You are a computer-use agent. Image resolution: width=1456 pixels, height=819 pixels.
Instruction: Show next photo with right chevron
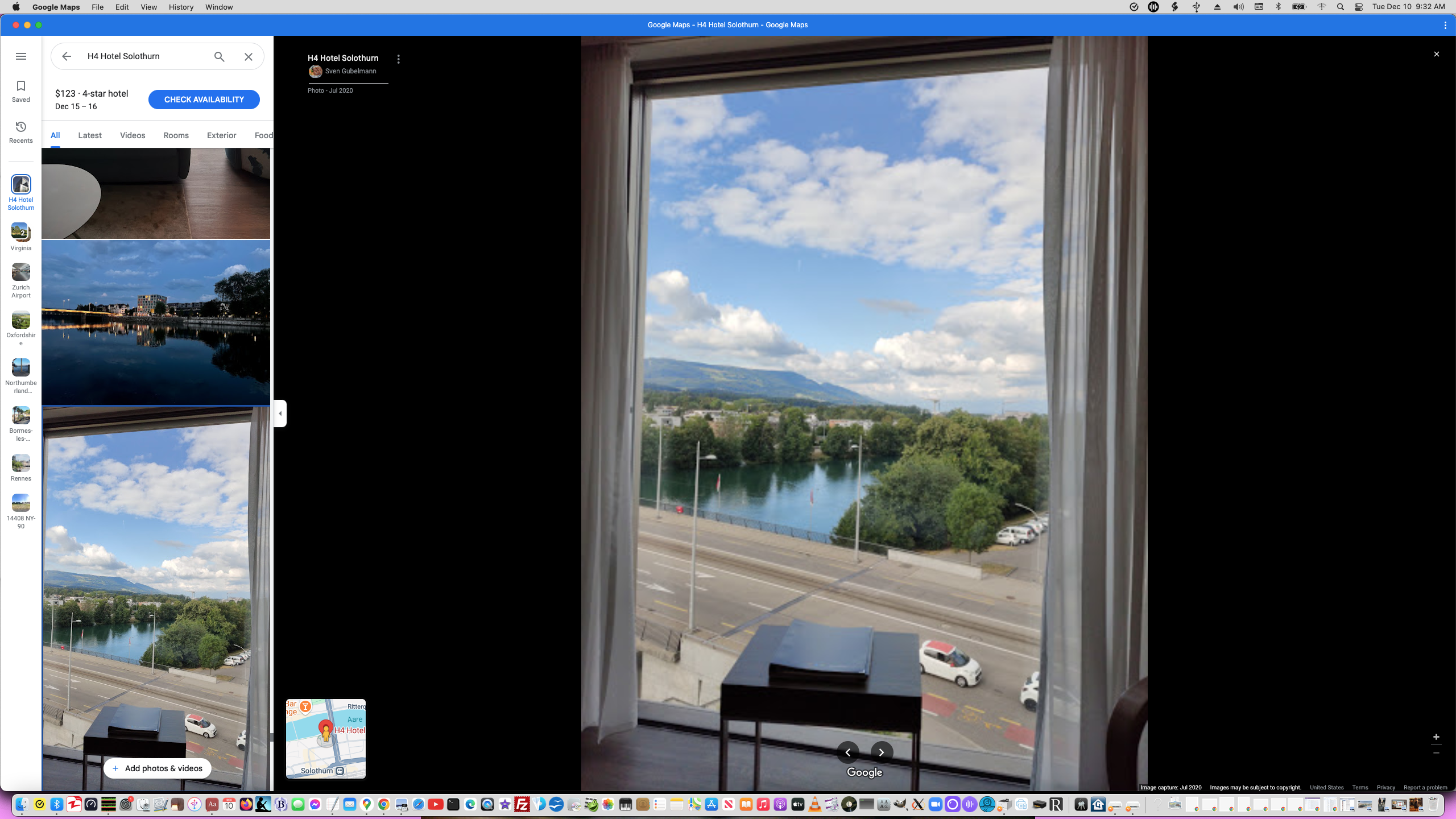coord(882,752)
